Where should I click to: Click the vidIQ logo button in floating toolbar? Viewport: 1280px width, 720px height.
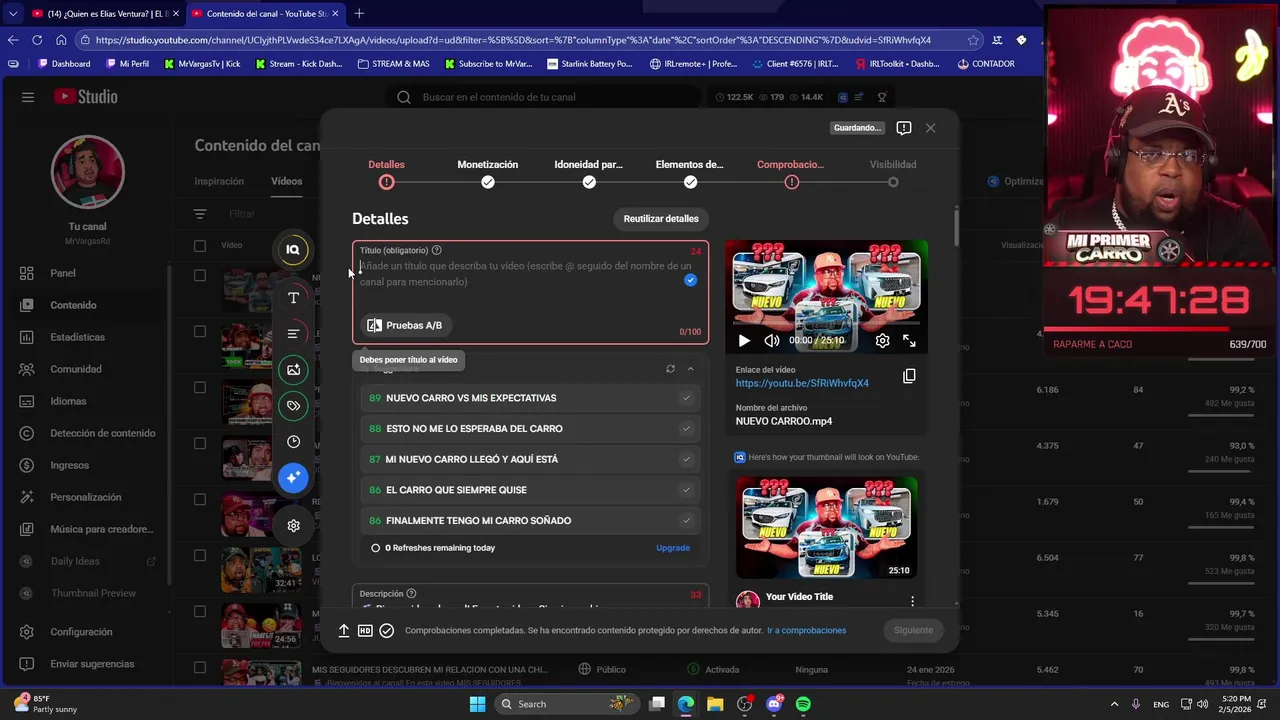click(x=293, y=250)
